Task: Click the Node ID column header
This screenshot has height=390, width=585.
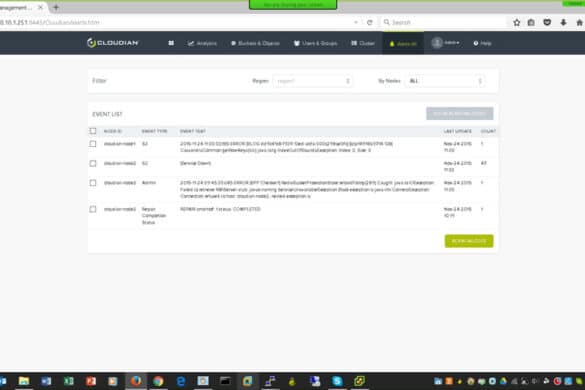Action: pos(113,131)
